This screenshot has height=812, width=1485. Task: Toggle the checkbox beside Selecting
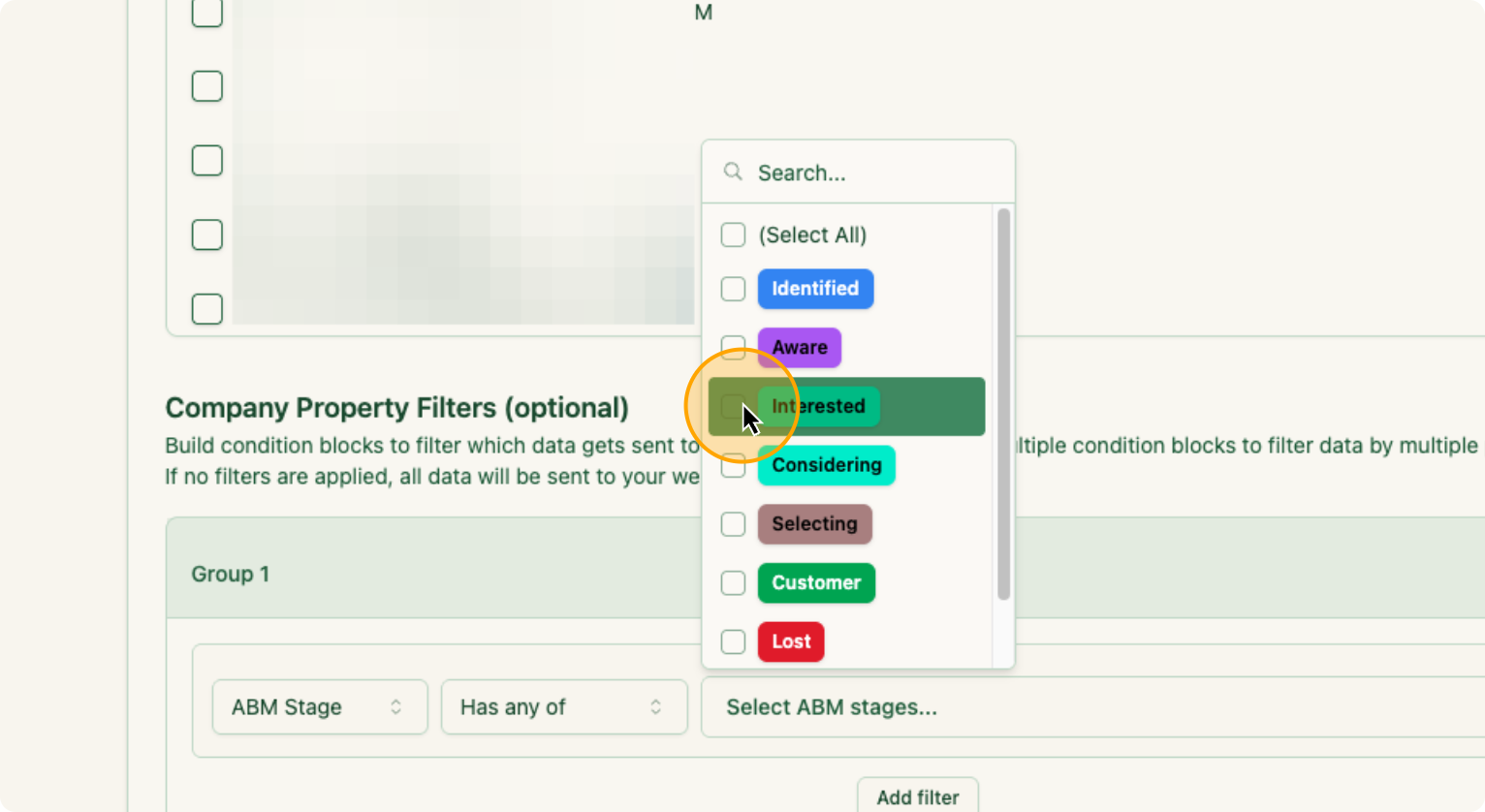coord(733,524)
